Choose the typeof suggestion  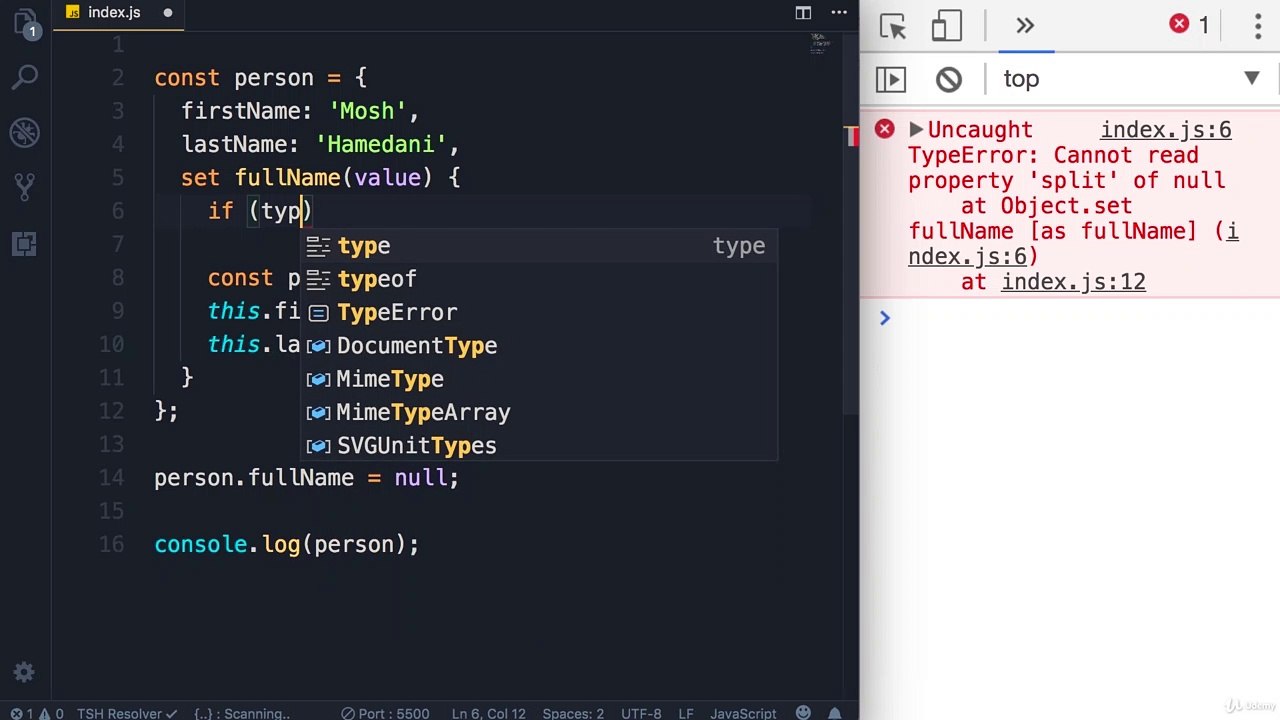coord(539,279)
